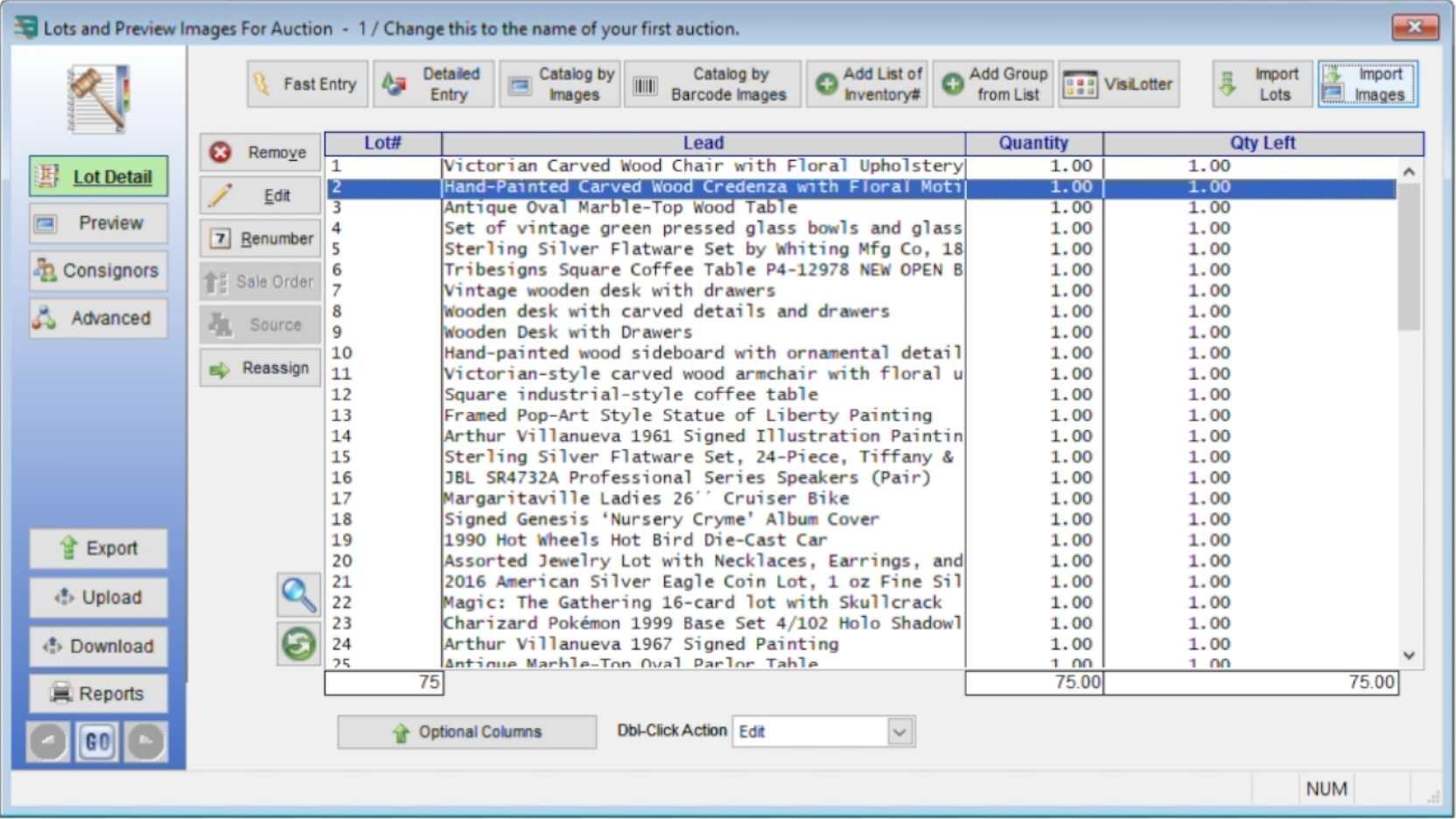Open Fast Entry mode
This screenshot has width=1456, height=819.
(x=306, y=84)
